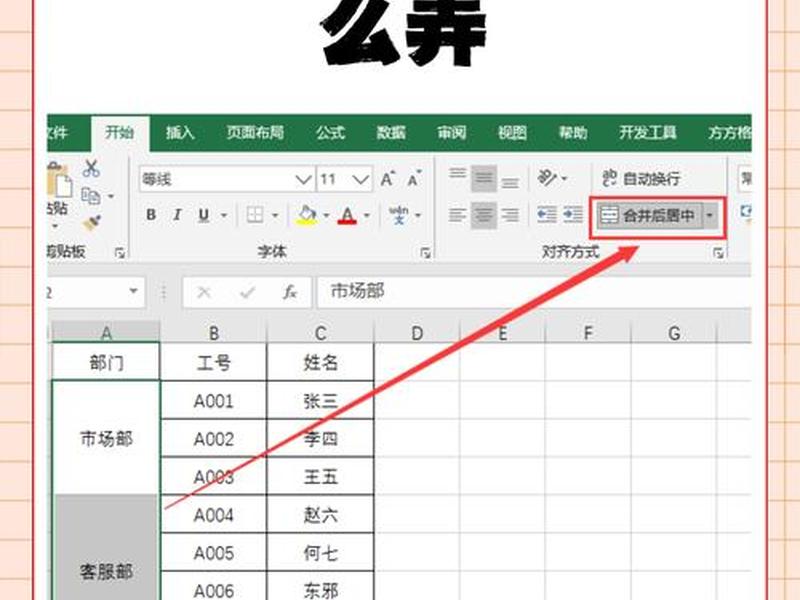
Task: Click decrease indent icon
Action: tap(546, 215)
